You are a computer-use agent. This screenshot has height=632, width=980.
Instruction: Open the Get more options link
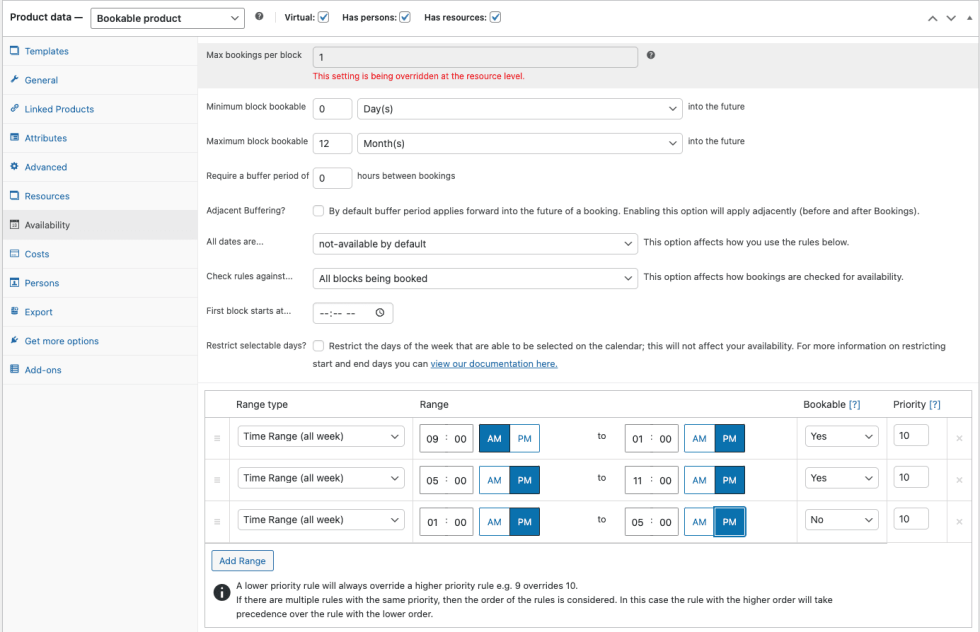[x=62, y=341]
